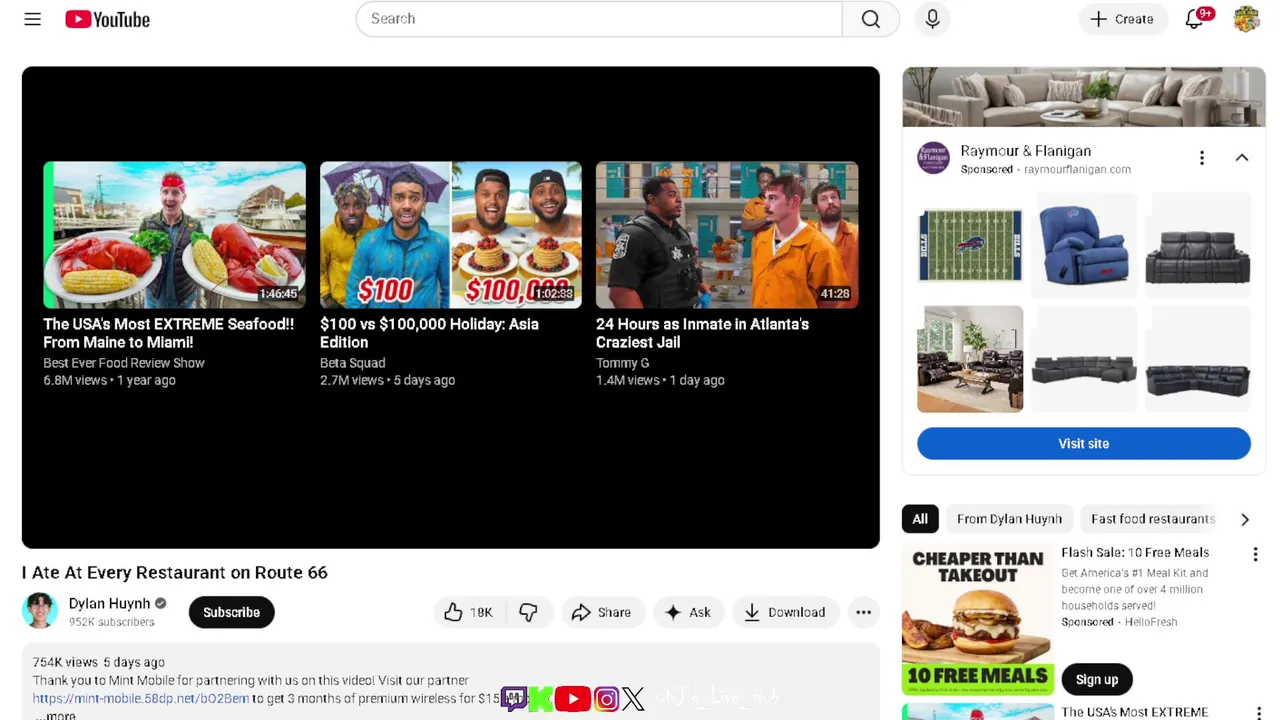The image size is (1280, 720).
Task: Open Dylan Huynh channel avatar
Action: pyautogui.click(x=41, y=611)
